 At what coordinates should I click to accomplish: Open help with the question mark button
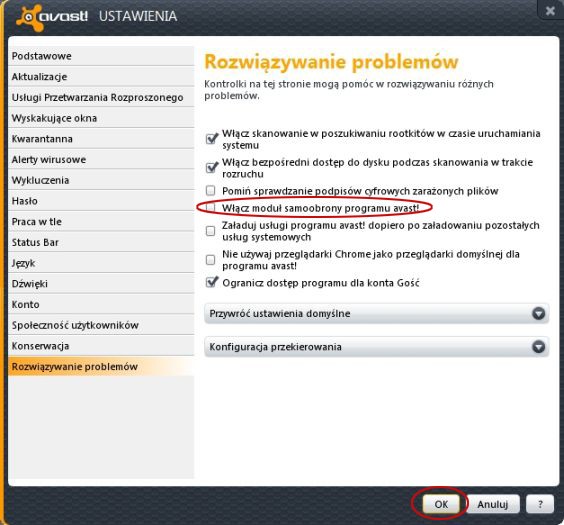point(540,504)
